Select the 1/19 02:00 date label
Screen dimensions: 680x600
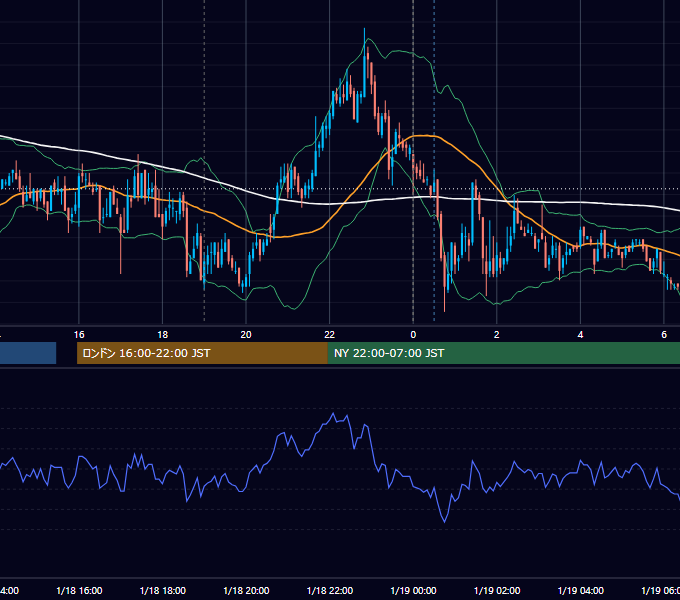[497, 590]
